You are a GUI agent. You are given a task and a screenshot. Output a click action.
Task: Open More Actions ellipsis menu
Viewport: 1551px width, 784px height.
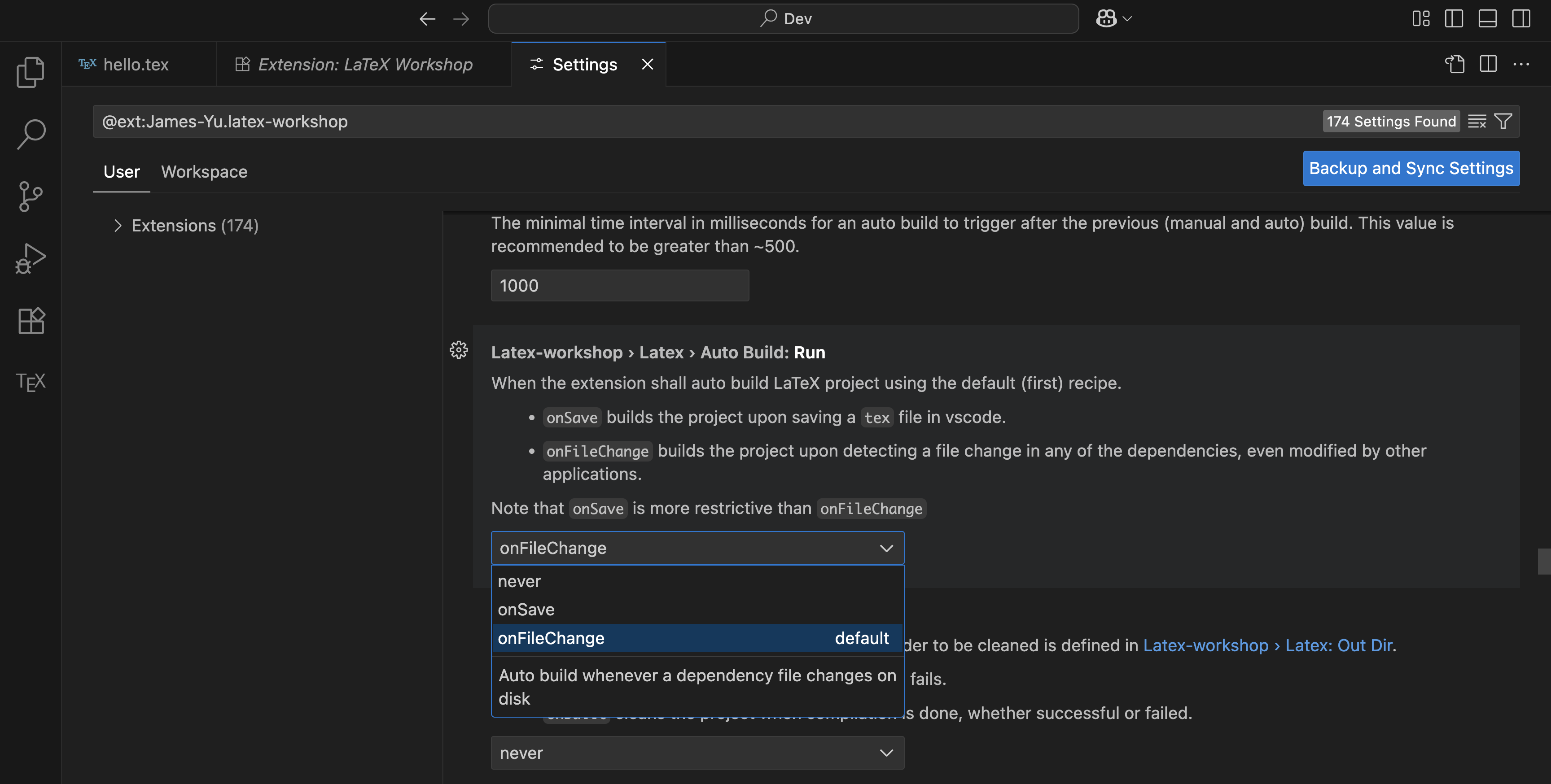[x=1521, y=65]
